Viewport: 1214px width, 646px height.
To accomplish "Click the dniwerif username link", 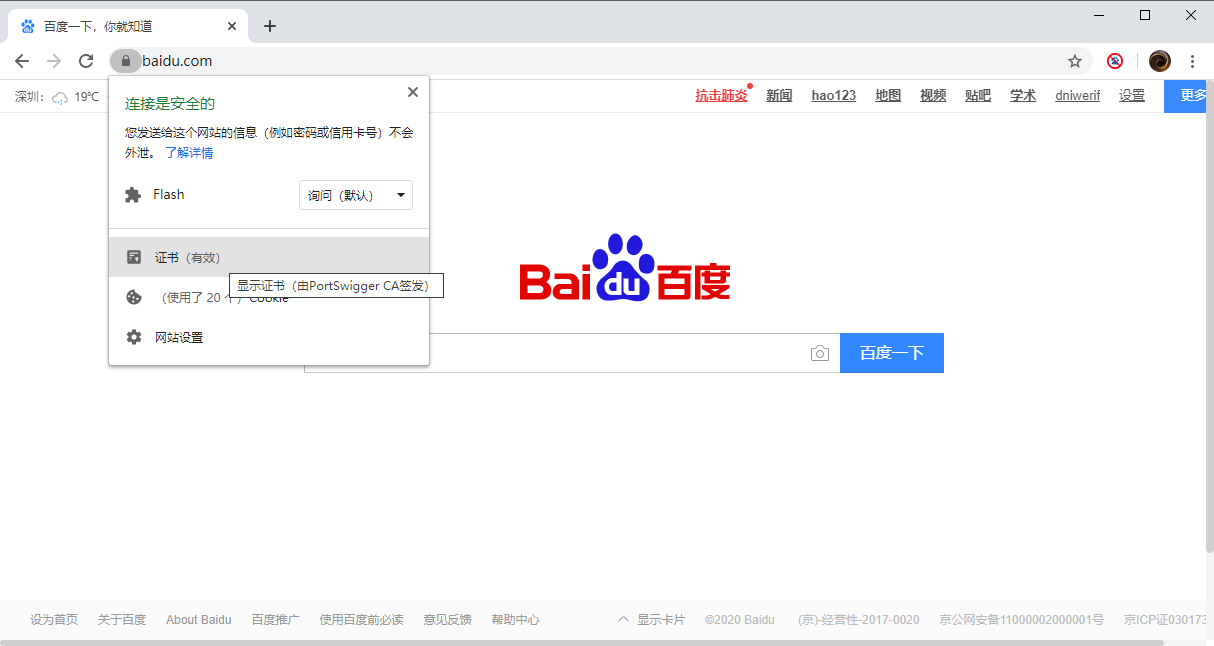I will pyautogui.click(x=1078, y=96).
